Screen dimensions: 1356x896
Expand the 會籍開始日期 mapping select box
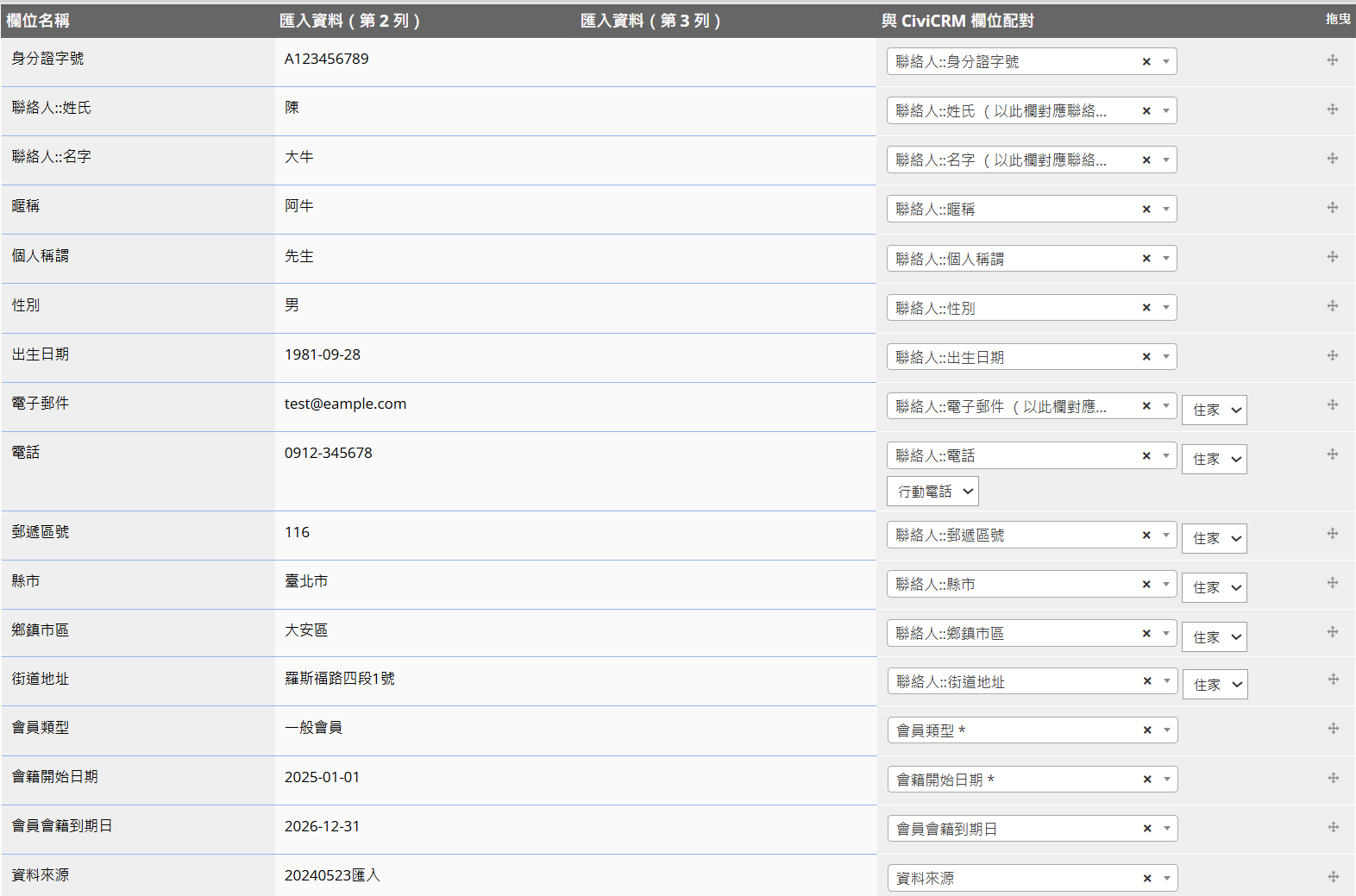coord(1166,780)
